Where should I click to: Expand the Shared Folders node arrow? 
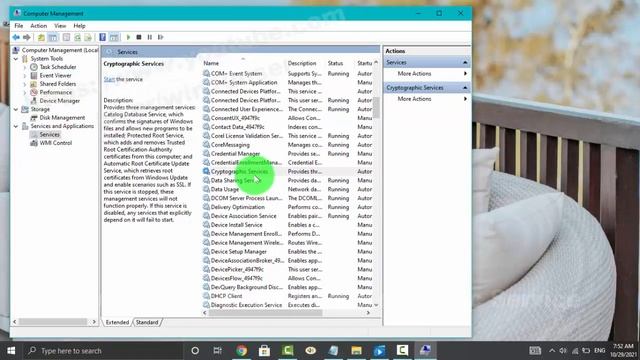click(25, 84)
